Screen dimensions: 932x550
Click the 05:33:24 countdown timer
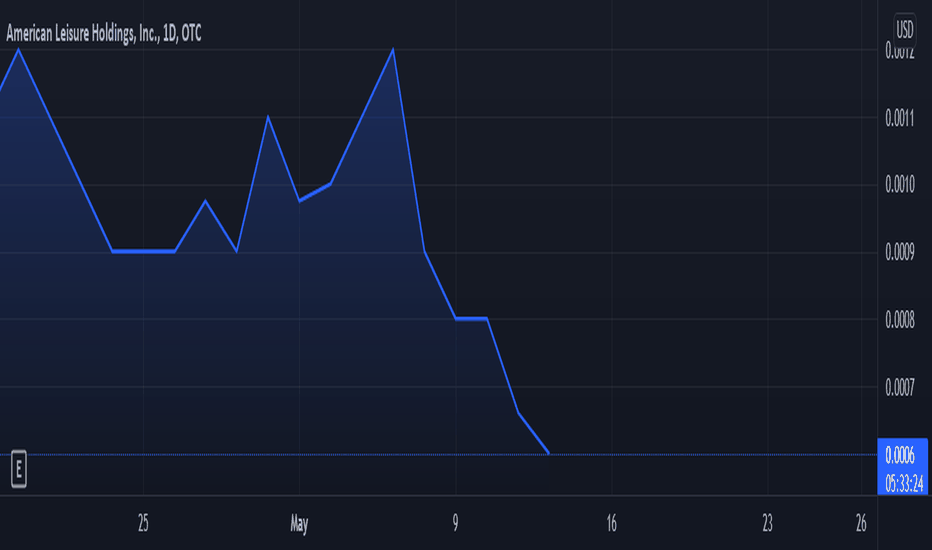tap(904, 483)
